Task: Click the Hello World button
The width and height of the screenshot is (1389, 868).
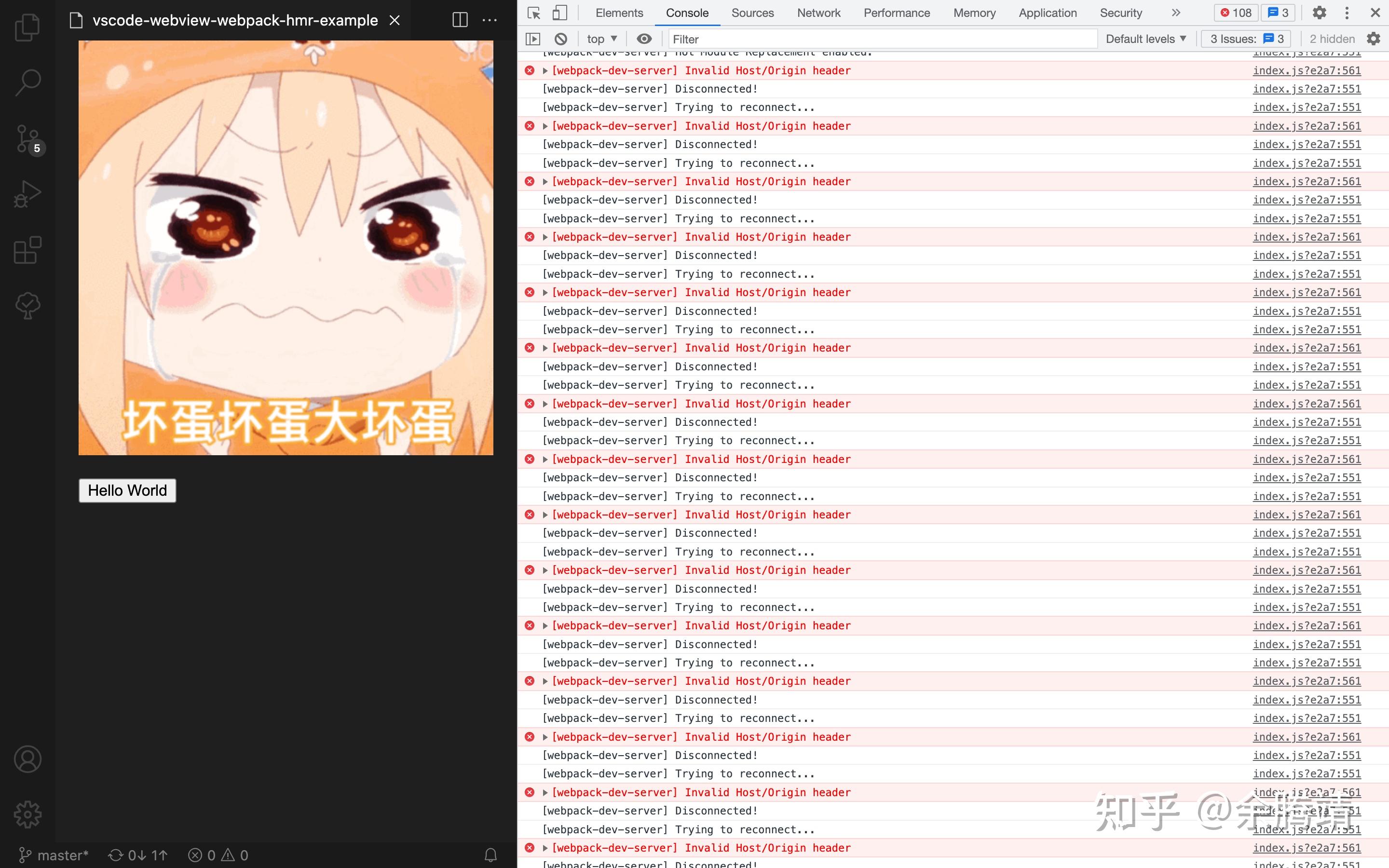Action: [127, 490]
